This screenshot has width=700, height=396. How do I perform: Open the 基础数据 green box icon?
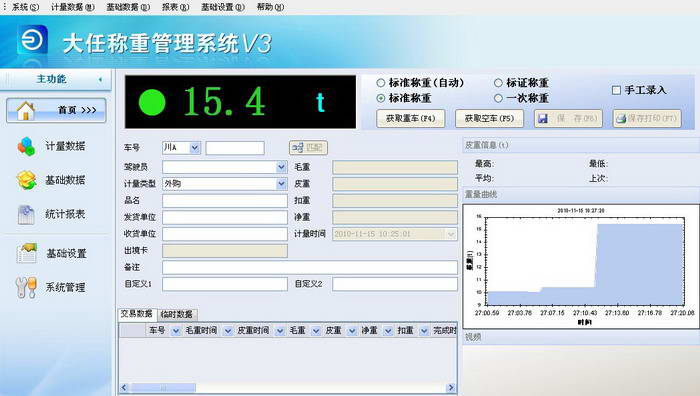coord(26,180)
